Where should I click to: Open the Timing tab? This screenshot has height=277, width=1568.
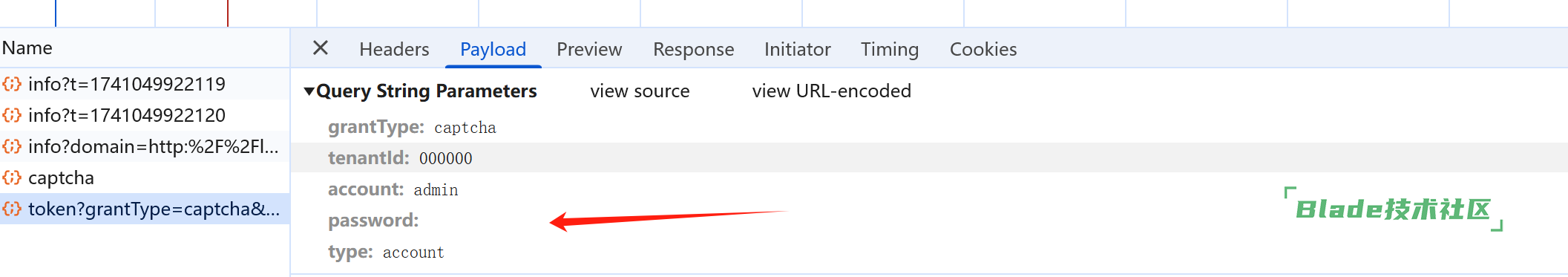889,49
